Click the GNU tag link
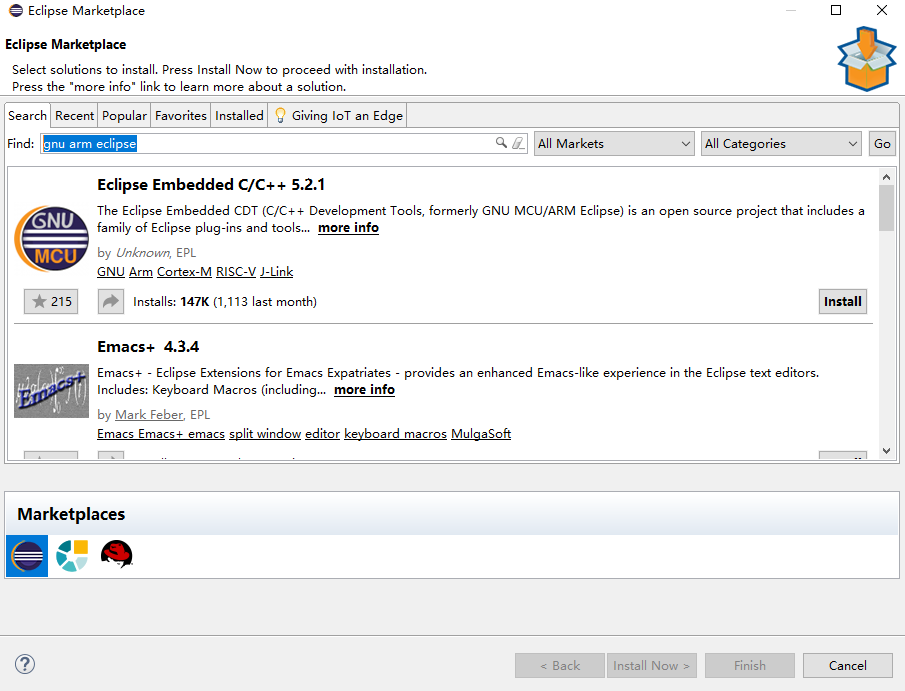The image size is (905, 691). click(111, 272)
